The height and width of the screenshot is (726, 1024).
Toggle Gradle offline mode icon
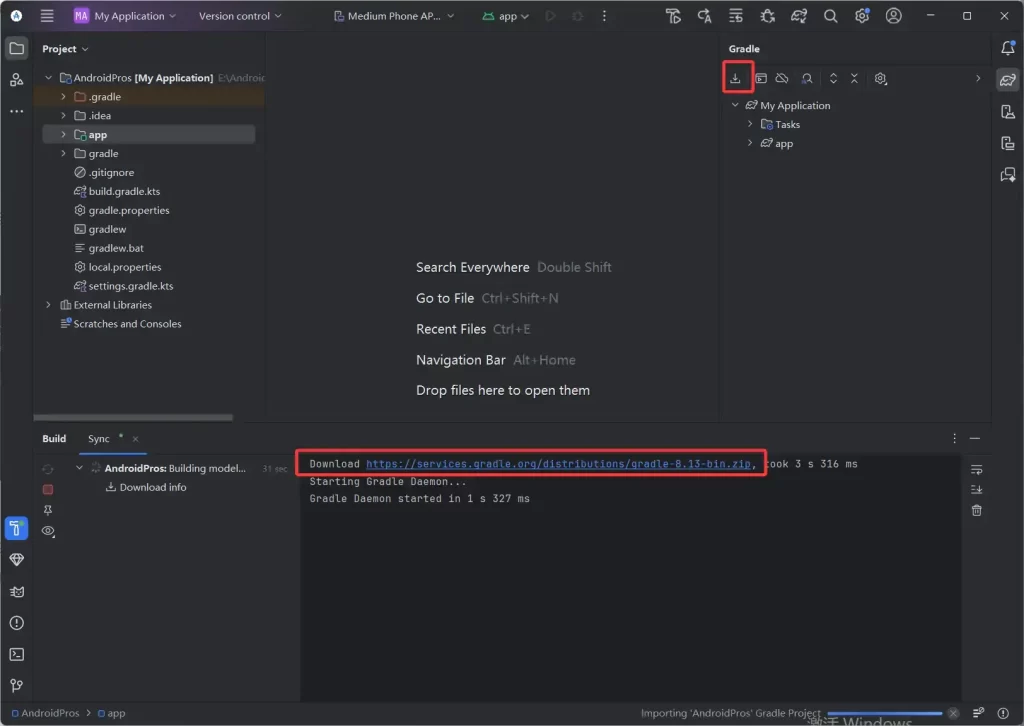tap(782, 78)
